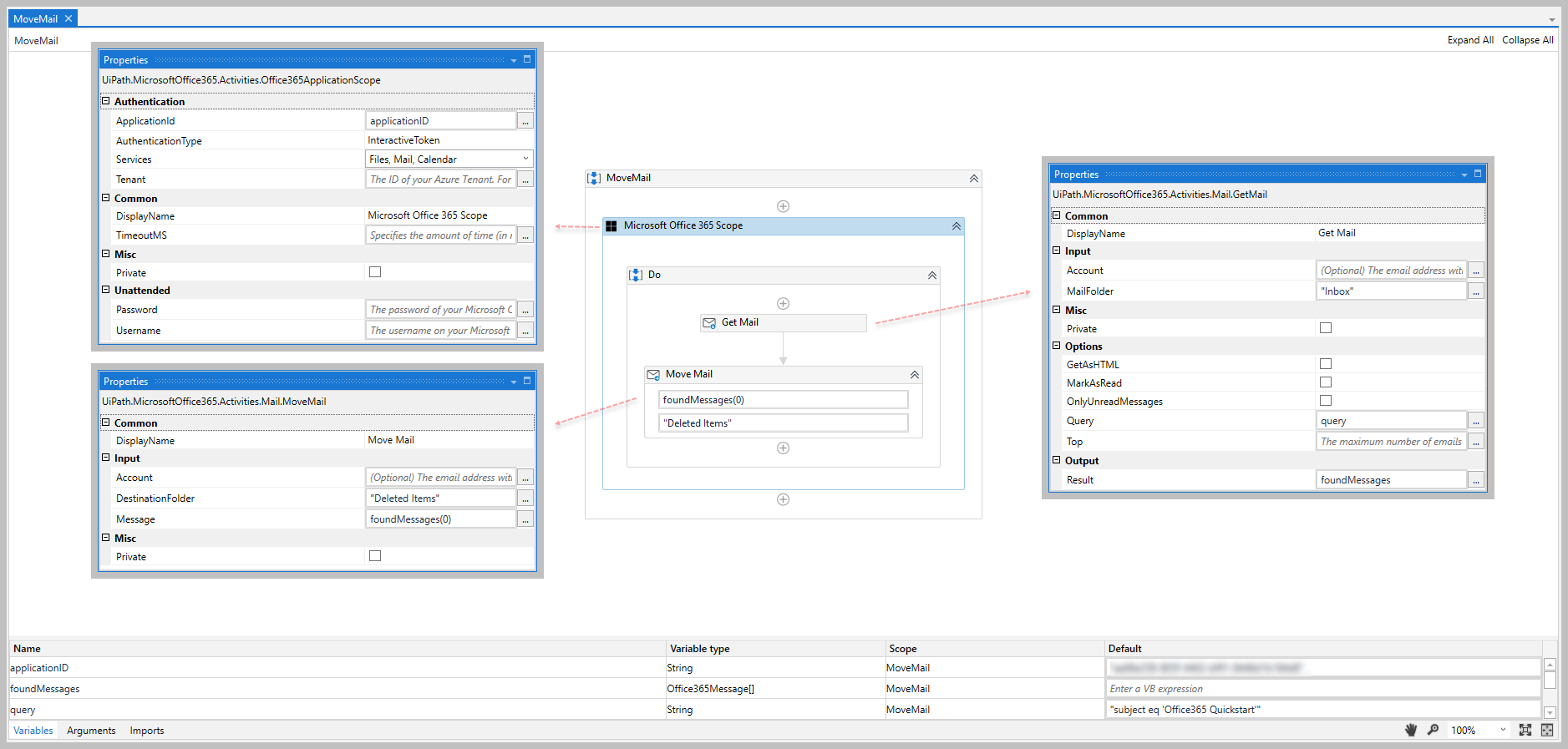Click the "Deleted Items" field in Move Mail
Viewport: 1568px width, 749px height.
[783, 423]
